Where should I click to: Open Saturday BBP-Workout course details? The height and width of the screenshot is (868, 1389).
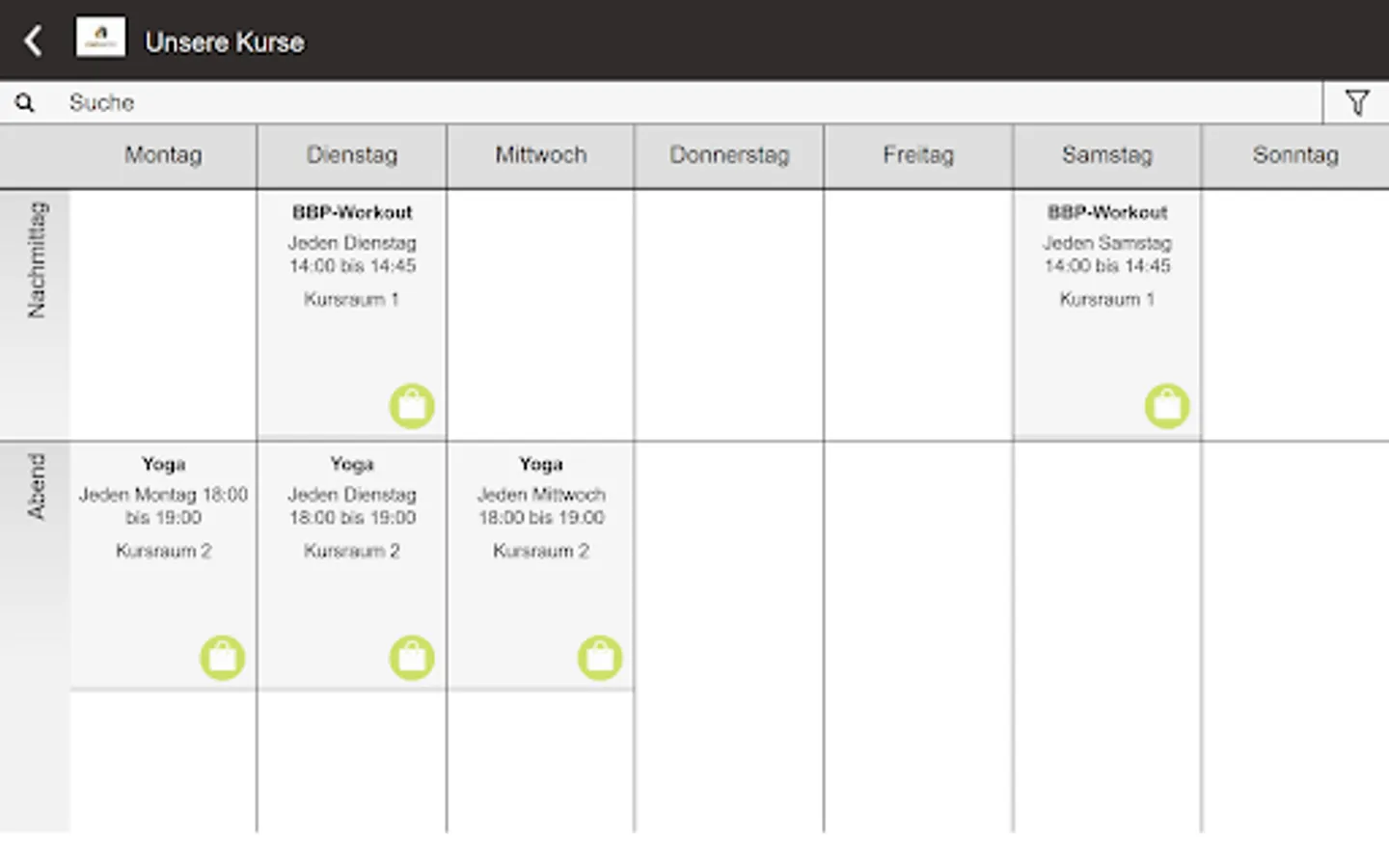pyautogui.click(x=1107, y=212)
